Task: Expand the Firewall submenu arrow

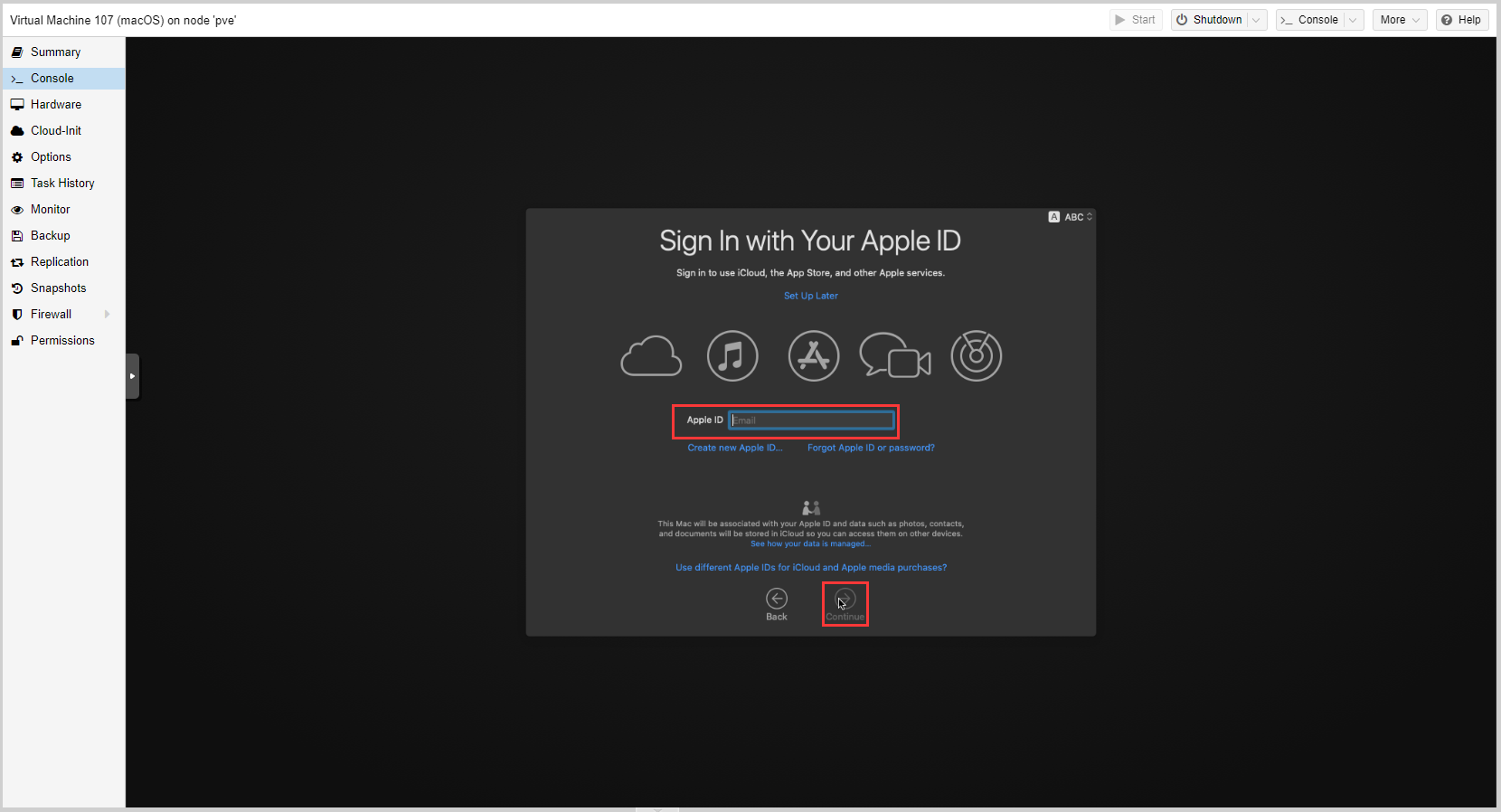Action: point(108,315)
